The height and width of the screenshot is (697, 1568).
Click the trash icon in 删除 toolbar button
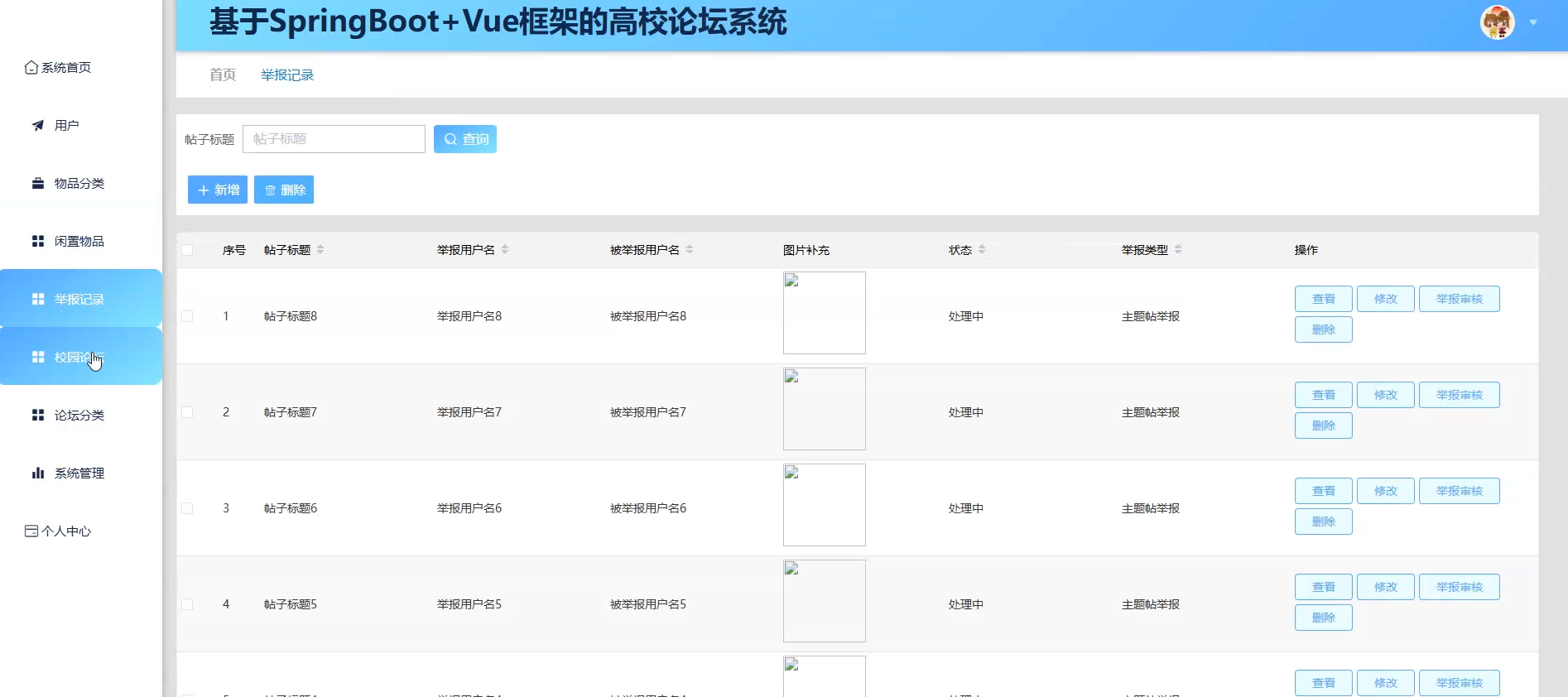pyautogui.click(x=270, y=190)
